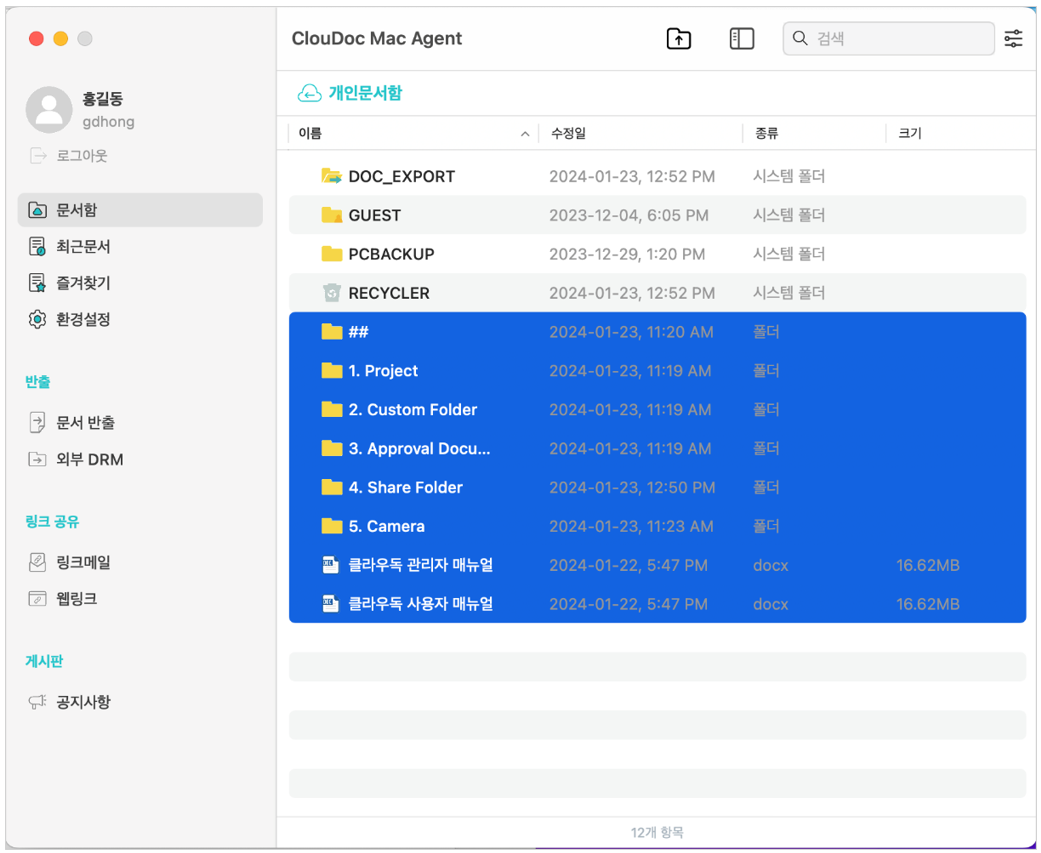Viewport: 1041px width, 853px height.
Task: Open 즐겨찾기 favorites section
Action: (83, 283)
